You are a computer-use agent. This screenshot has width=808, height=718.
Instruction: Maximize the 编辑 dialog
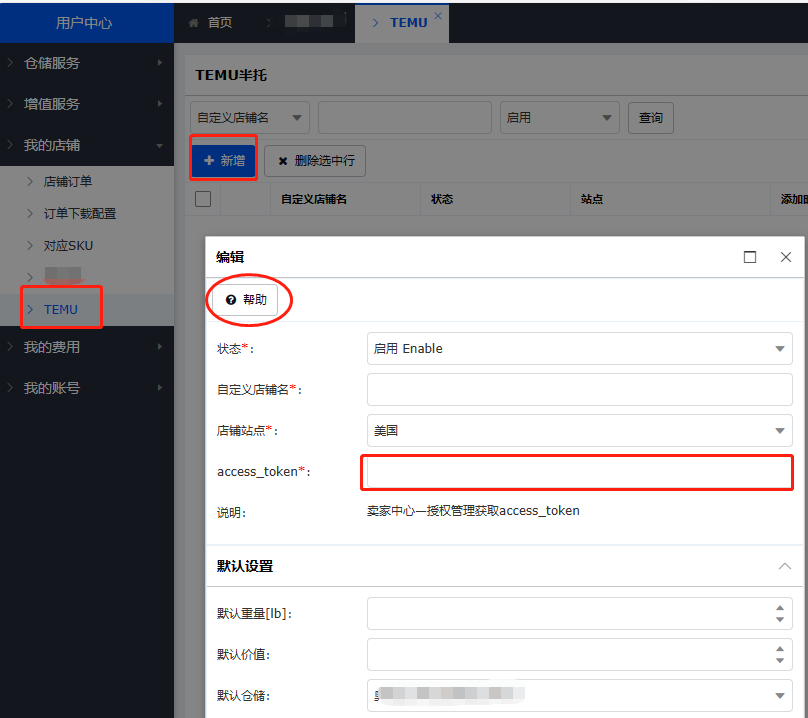click(x=750, y=257)
